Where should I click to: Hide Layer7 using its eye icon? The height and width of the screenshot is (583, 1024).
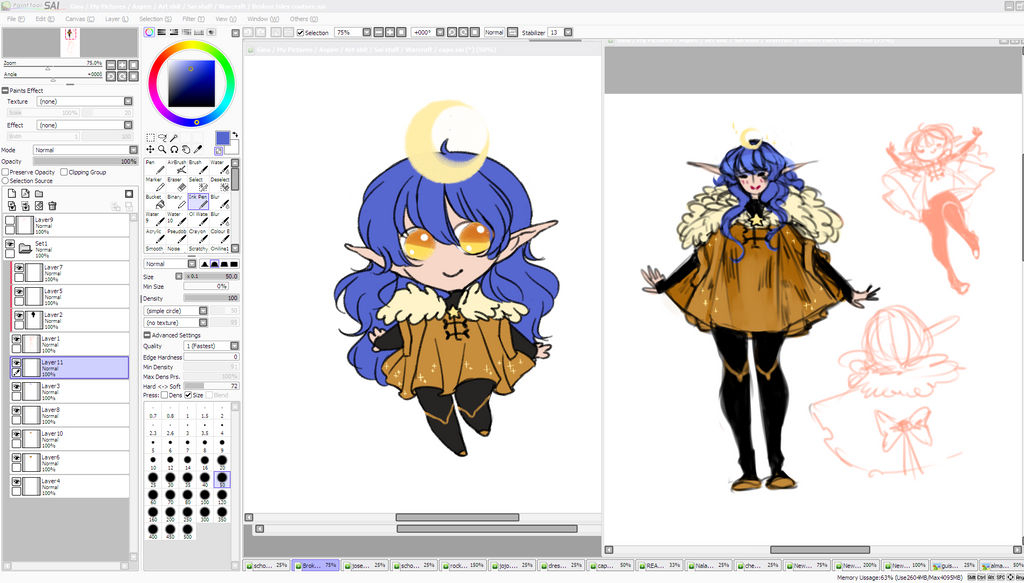19,268
